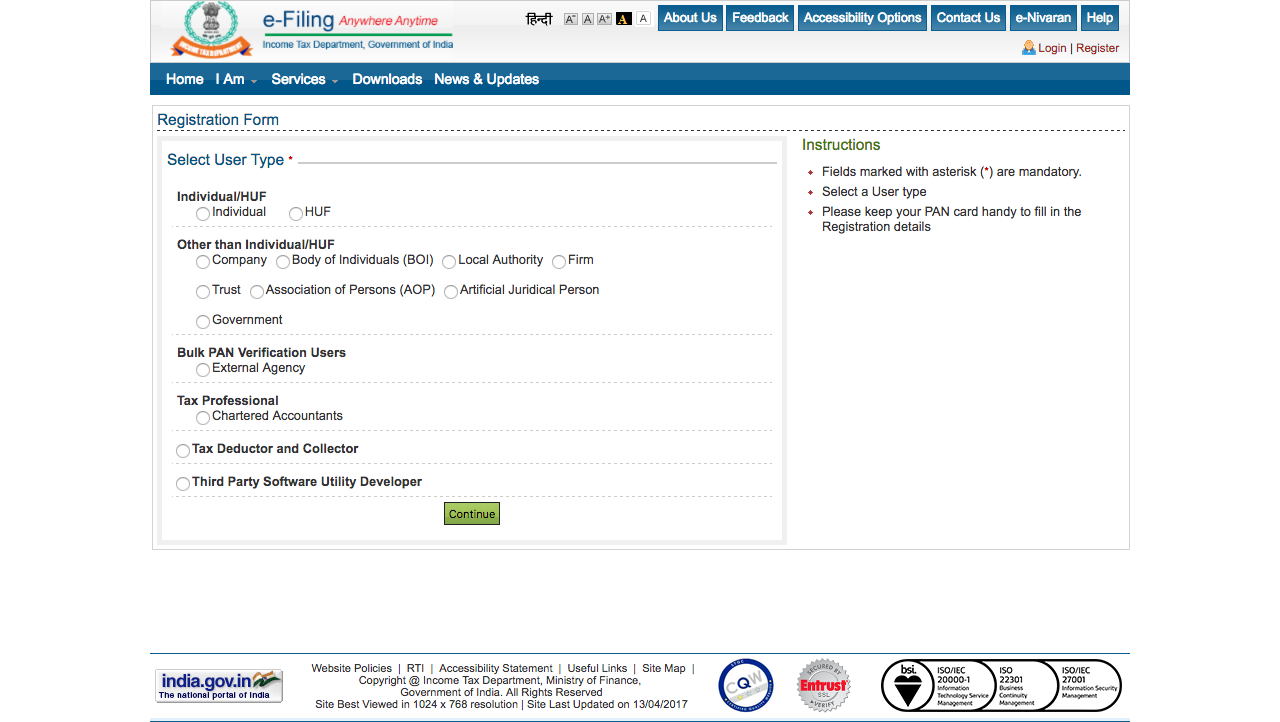Click the increase font size (A+) icon
1280x722 pixels.
click(x=604, y=18)
